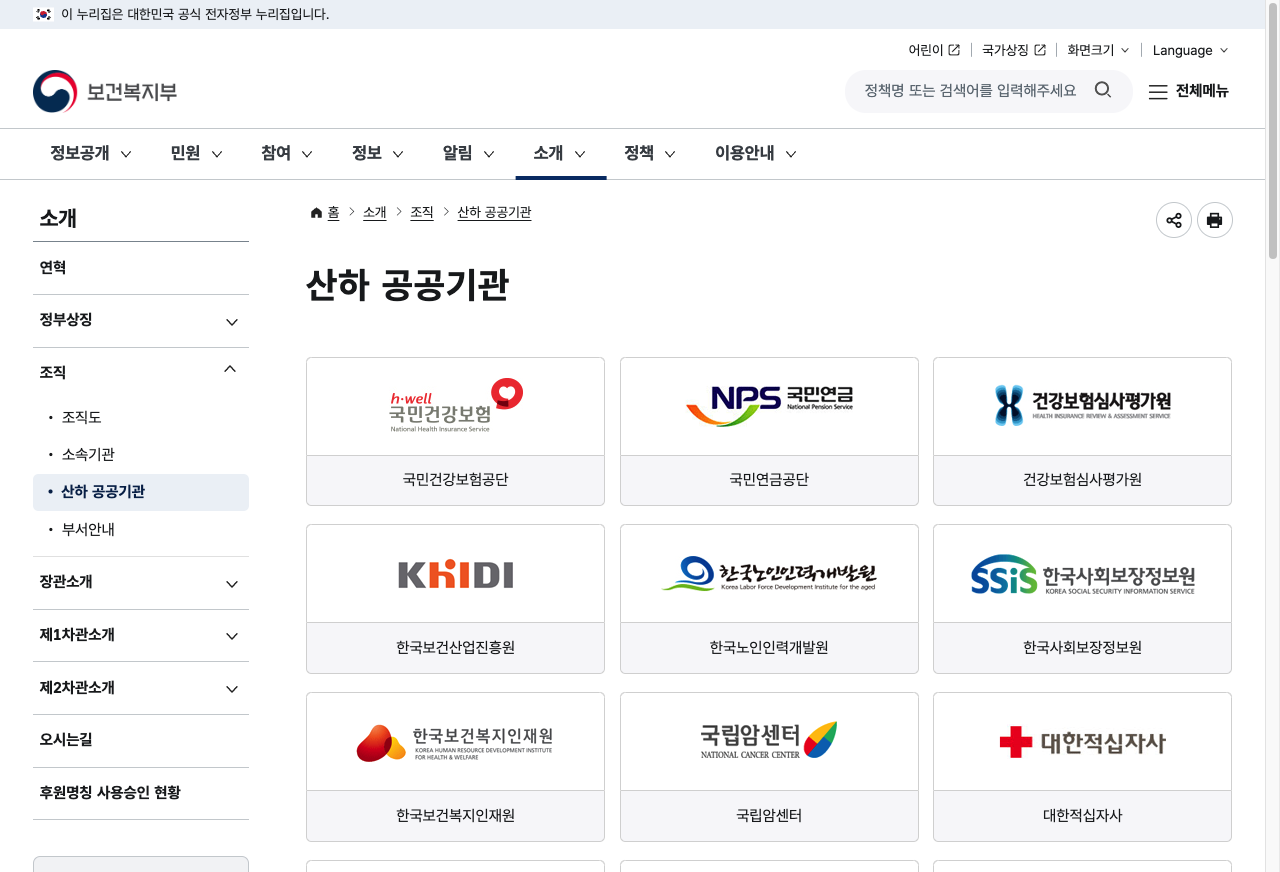The height and width of the screenshot is (872, 1280).
Task: Click the 대한적십자사 card label
Action: coord(1082,816)
